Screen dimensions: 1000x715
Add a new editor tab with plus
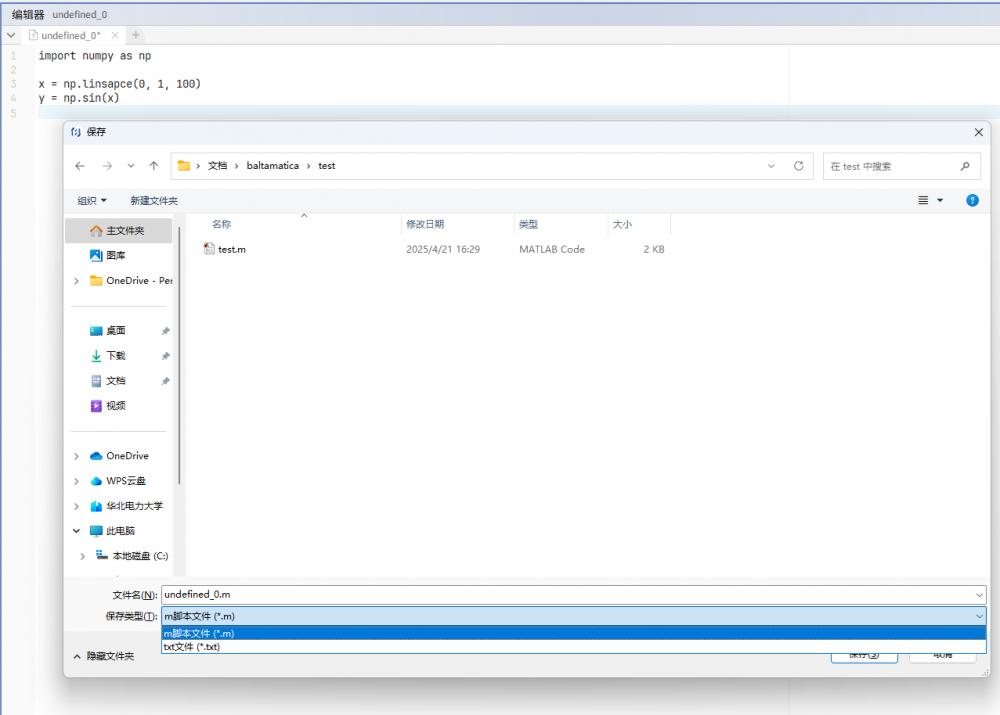136,36
